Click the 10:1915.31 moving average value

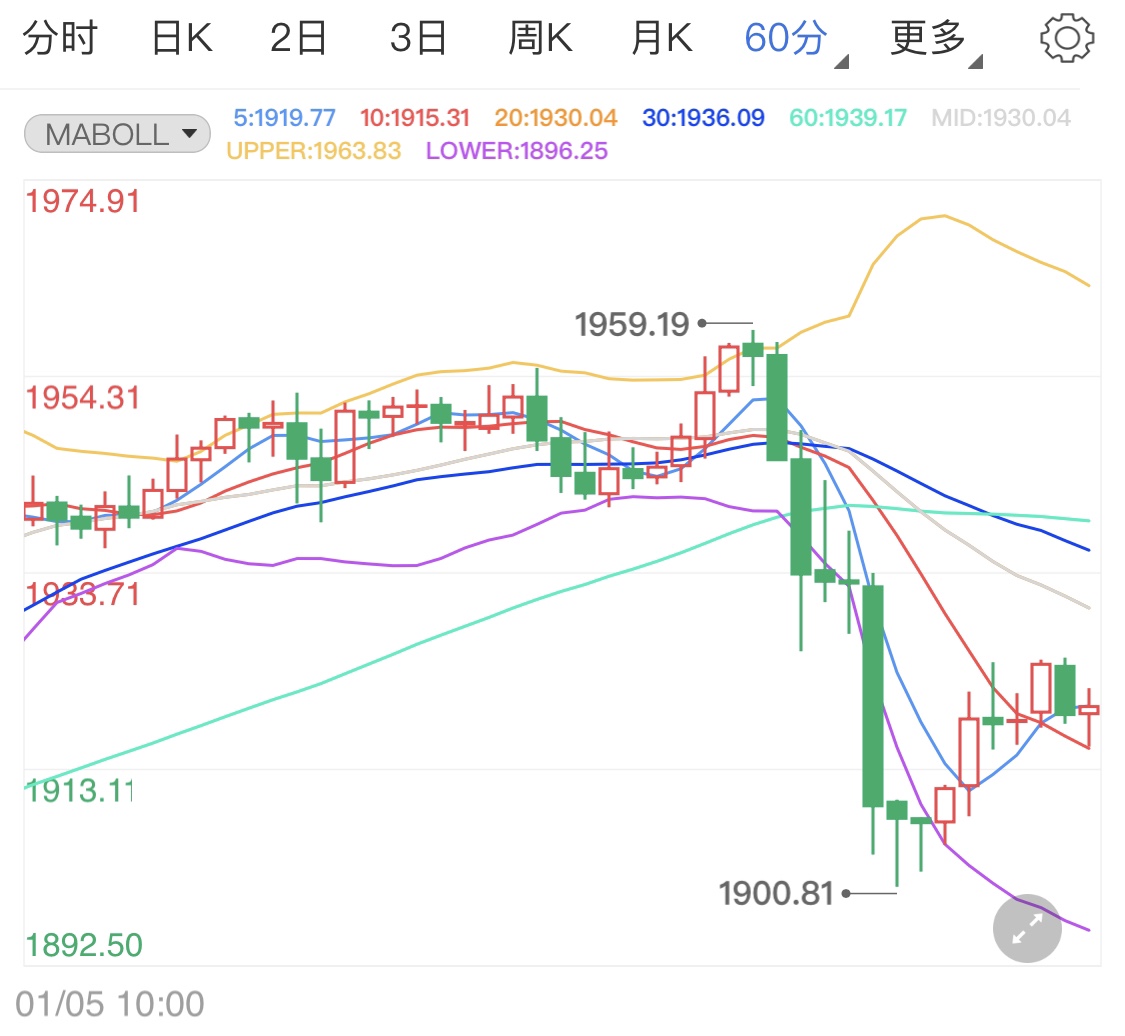[x=415, y=118]
